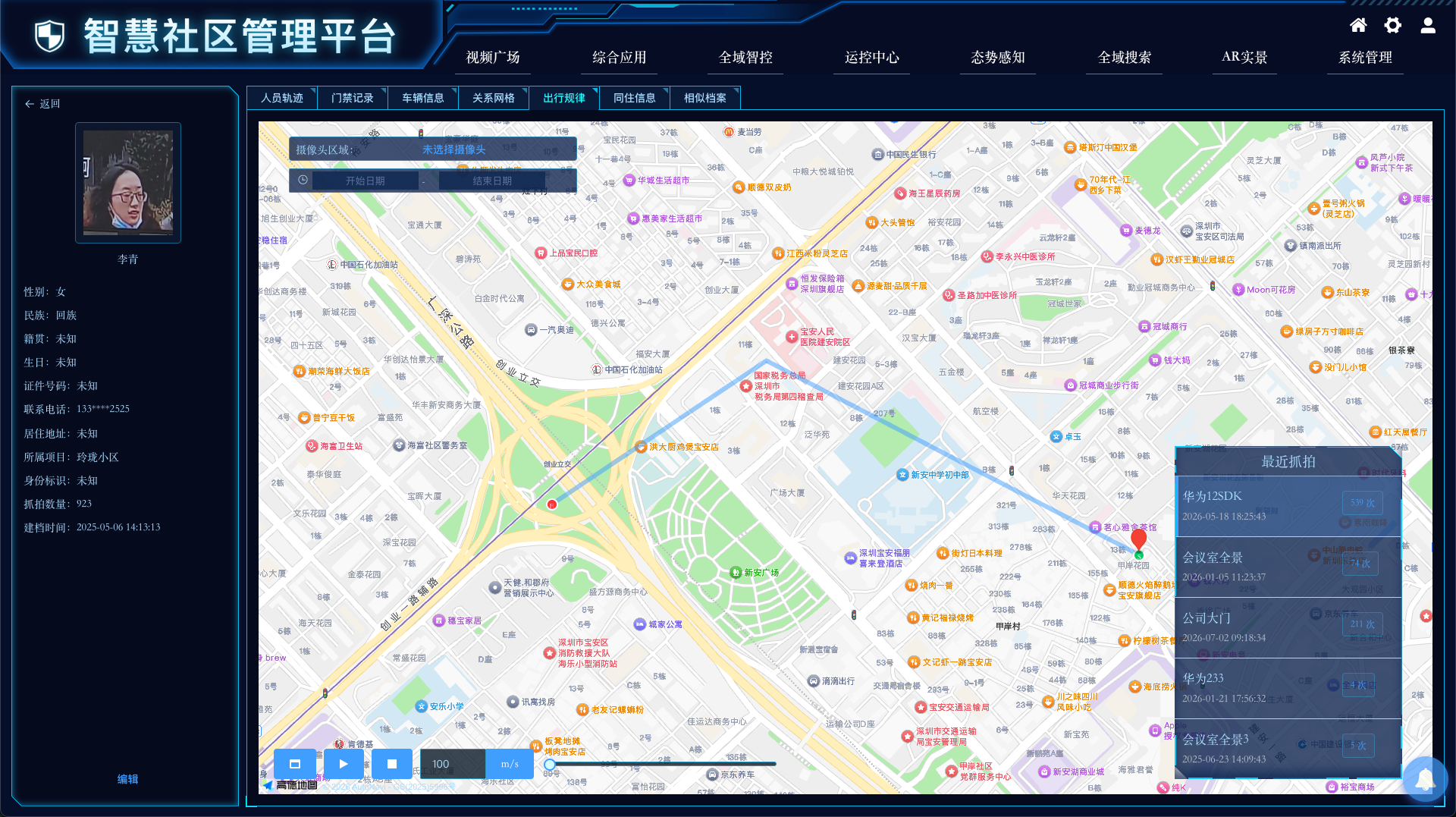Click the 编辑 link in profile panel
Image resolution: width=1456 pixels, height=817 pixels.
(x=127, y=779)
